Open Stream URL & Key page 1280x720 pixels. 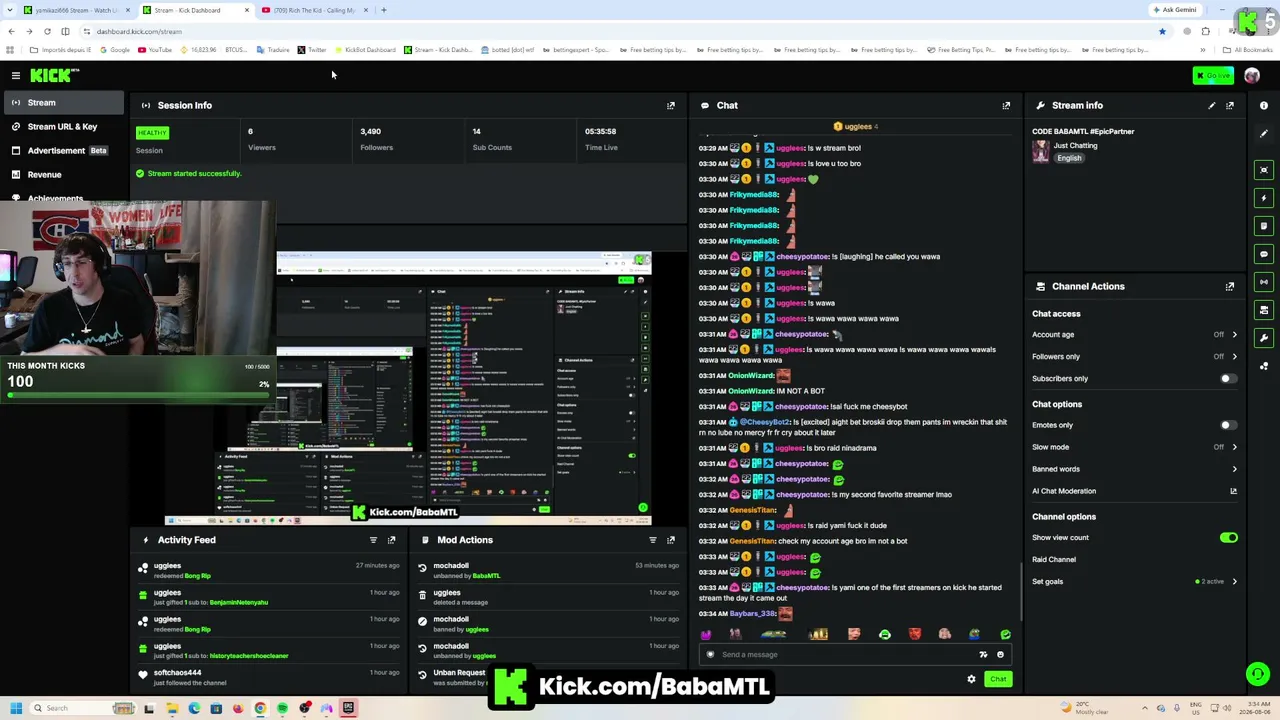[62, 127]
